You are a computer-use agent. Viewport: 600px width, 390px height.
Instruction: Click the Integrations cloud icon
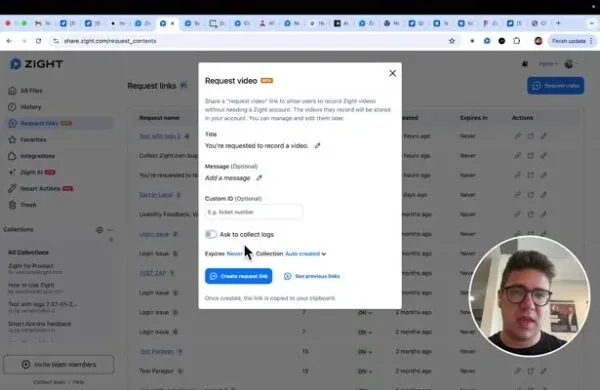tap(12, 156)
